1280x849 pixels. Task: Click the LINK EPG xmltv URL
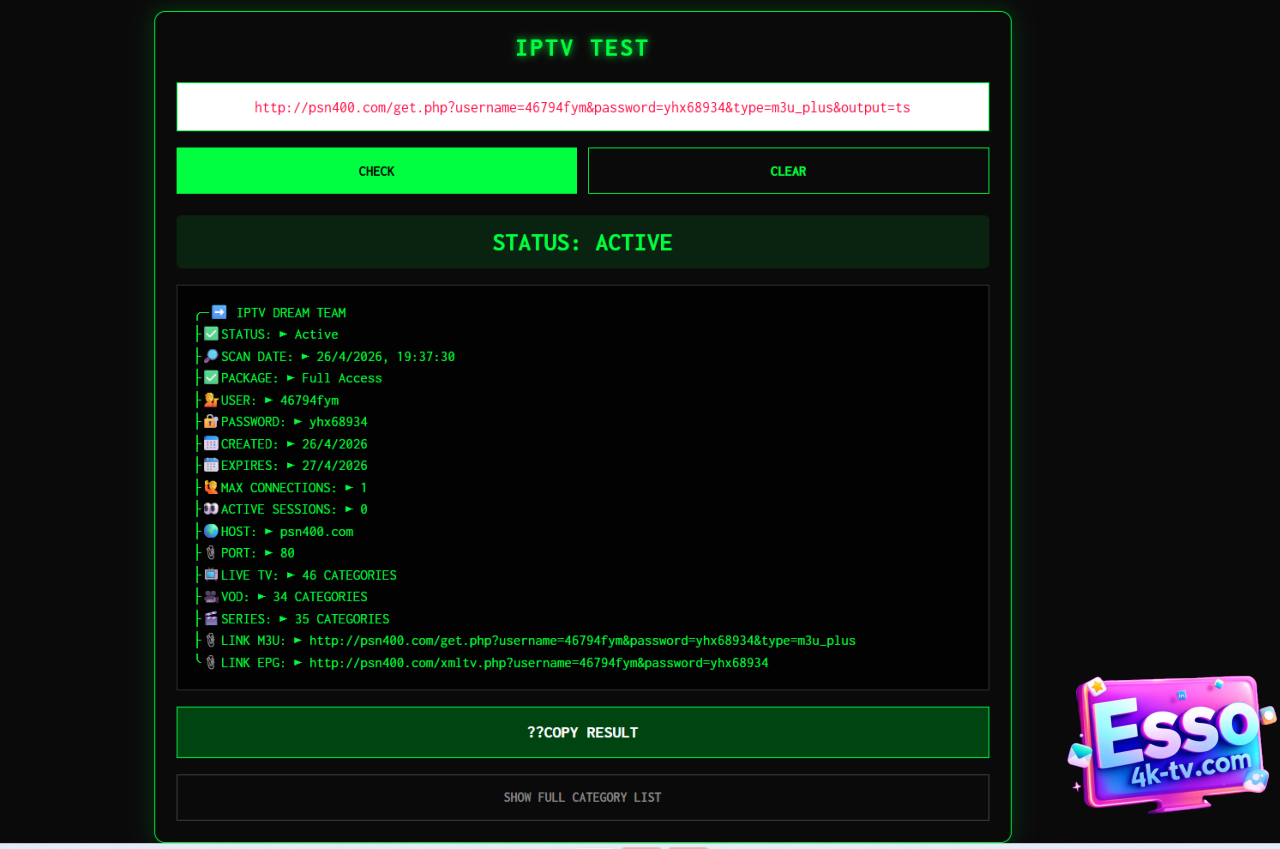tap(538, 662)
